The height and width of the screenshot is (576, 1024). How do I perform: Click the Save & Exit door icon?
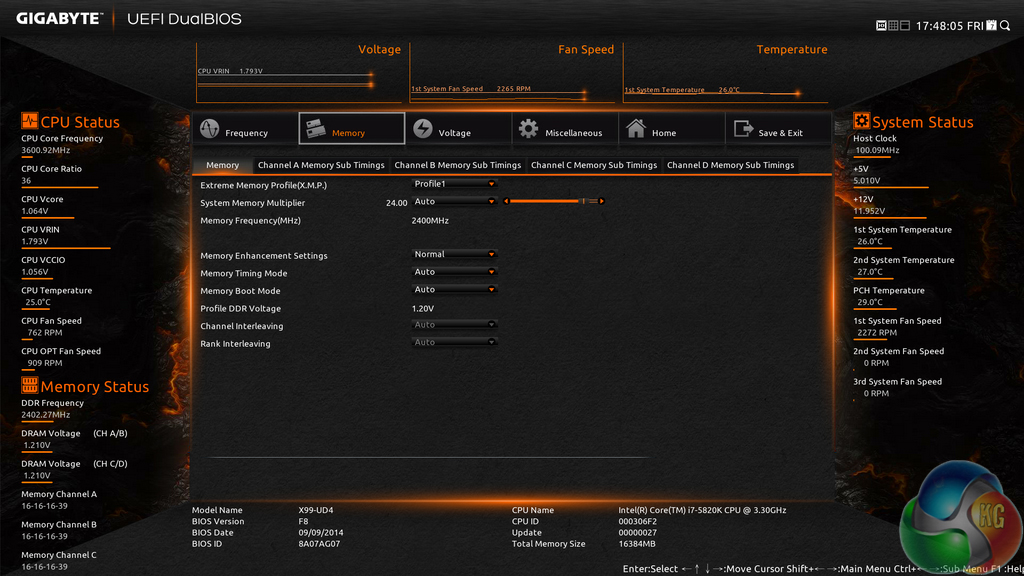coord(743,130)
